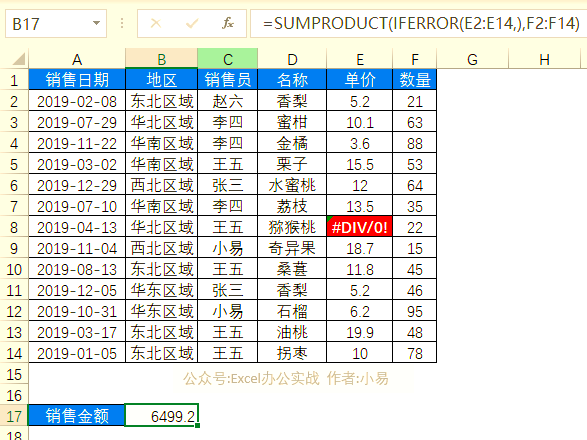Select the 金橘 product cell
Viewport: 587px width, 440px height.
click(292, 142)
